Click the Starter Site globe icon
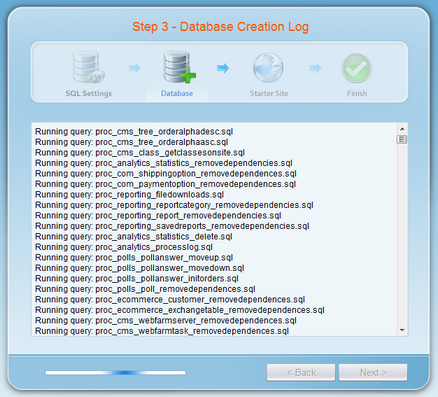This screenshot has height=397, width=438. pos(268,68)
